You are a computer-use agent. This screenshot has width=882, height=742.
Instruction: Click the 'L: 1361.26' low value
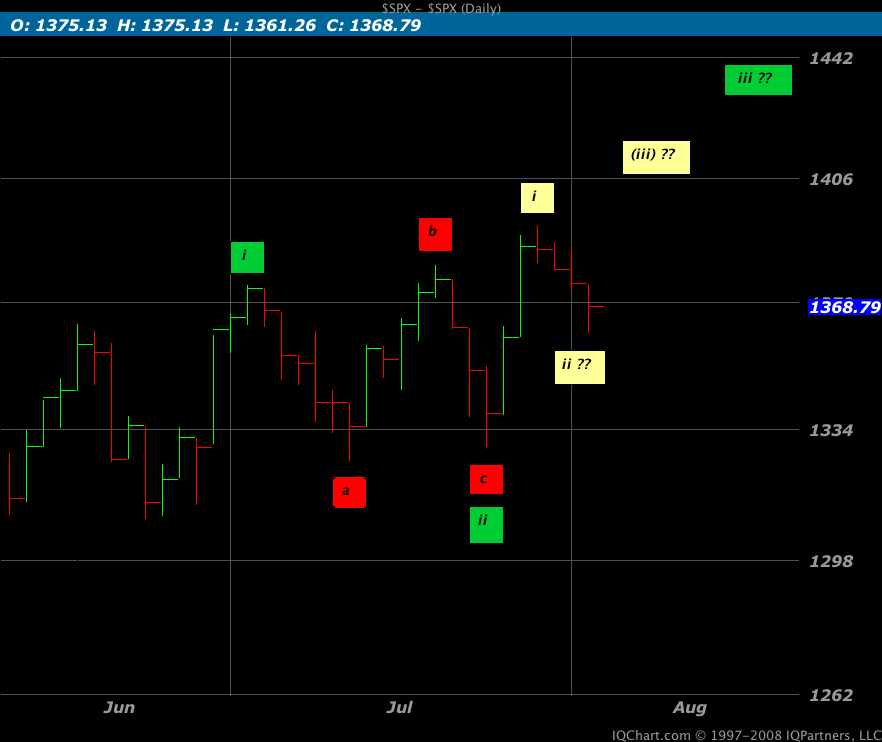point(269,25)
